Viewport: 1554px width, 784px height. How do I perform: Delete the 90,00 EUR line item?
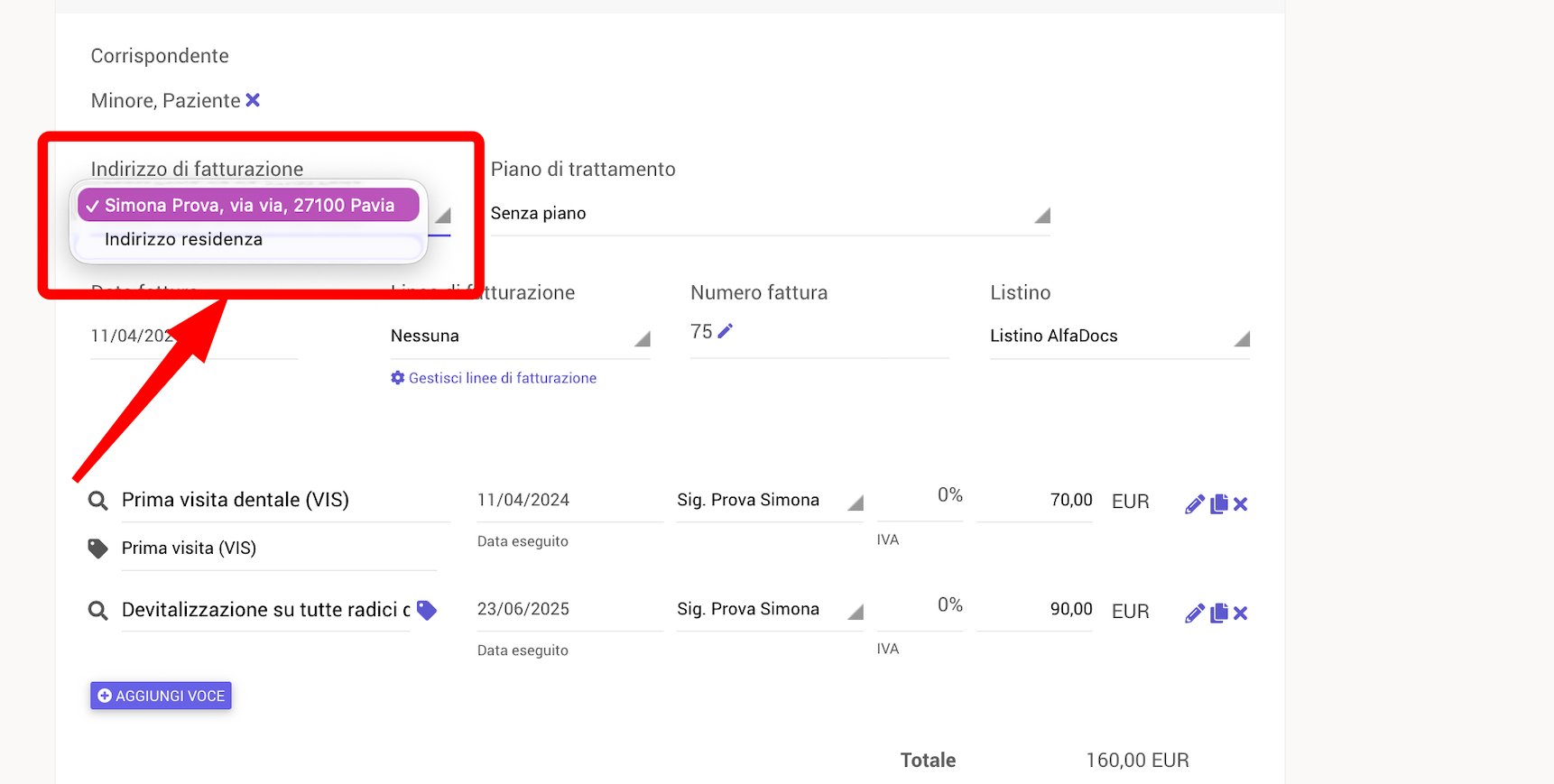tap(1241, 613)
